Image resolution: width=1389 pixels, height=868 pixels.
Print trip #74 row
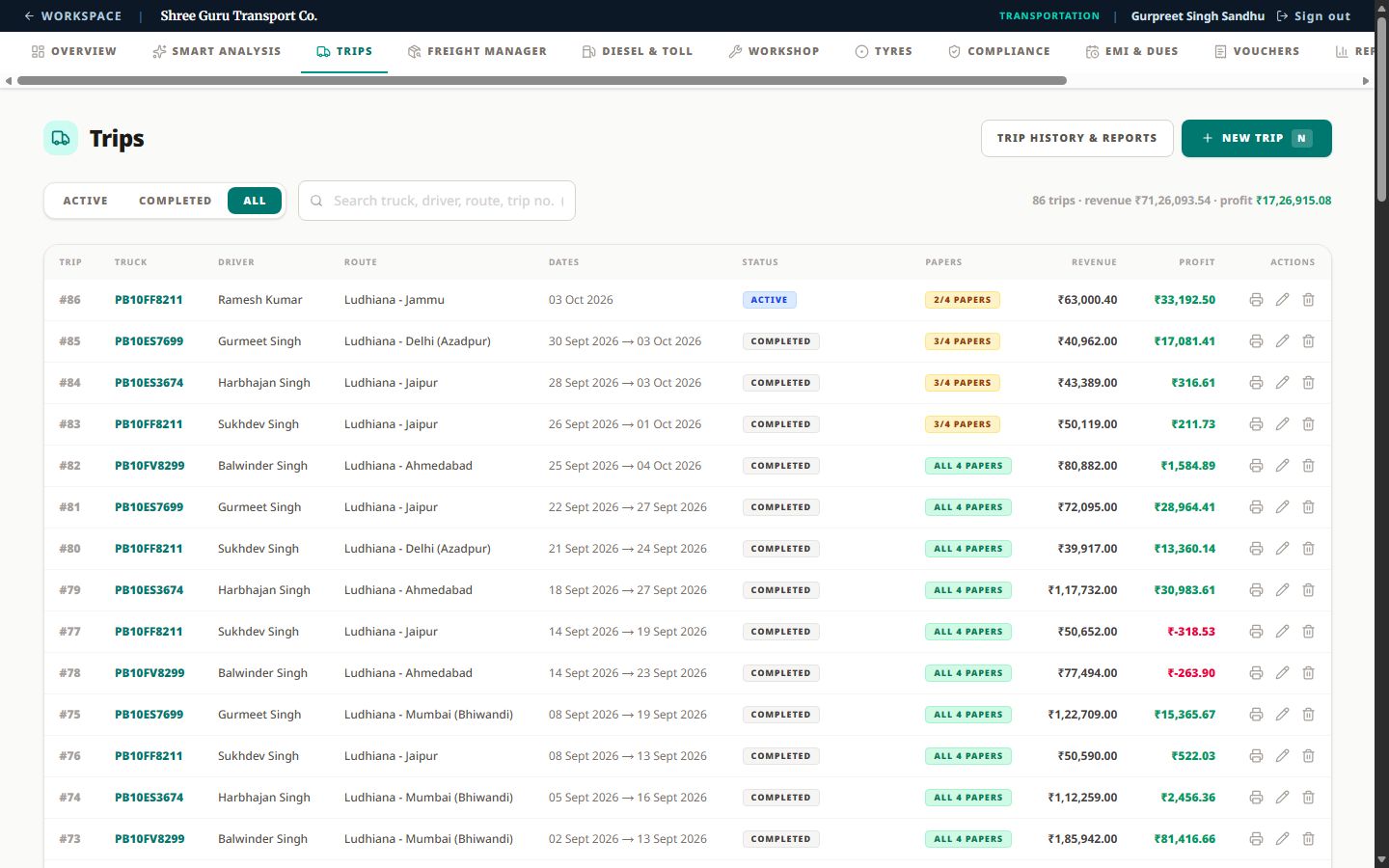(x=1256, y=798)
